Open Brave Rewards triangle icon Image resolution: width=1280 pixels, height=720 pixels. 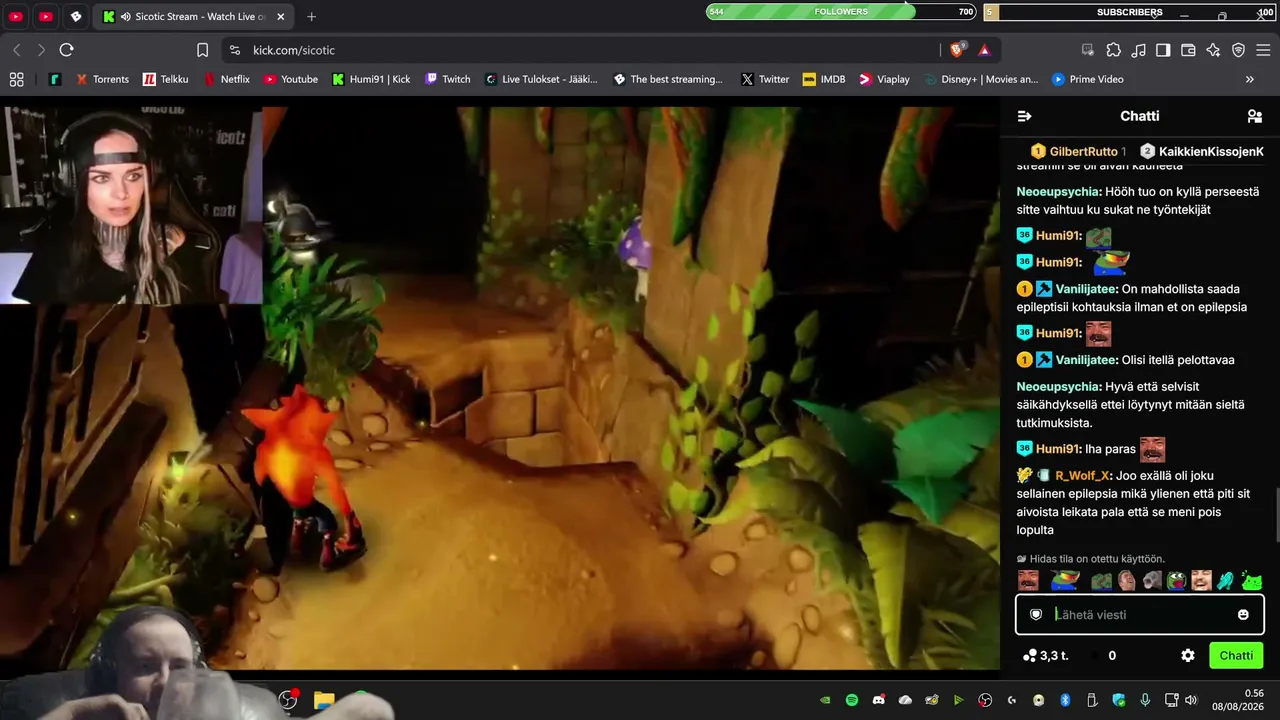984,50
